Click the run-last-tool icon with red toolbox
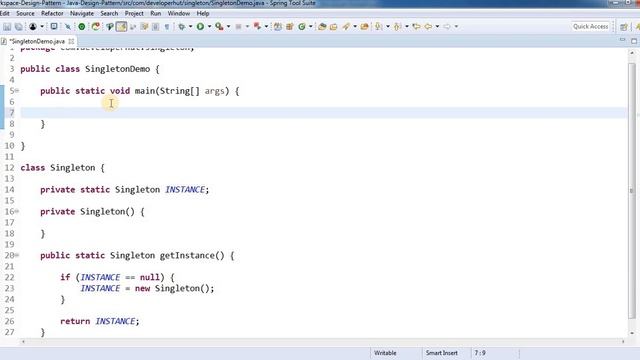640x360 pixels. pyautogui.click(x=219, y=27)
